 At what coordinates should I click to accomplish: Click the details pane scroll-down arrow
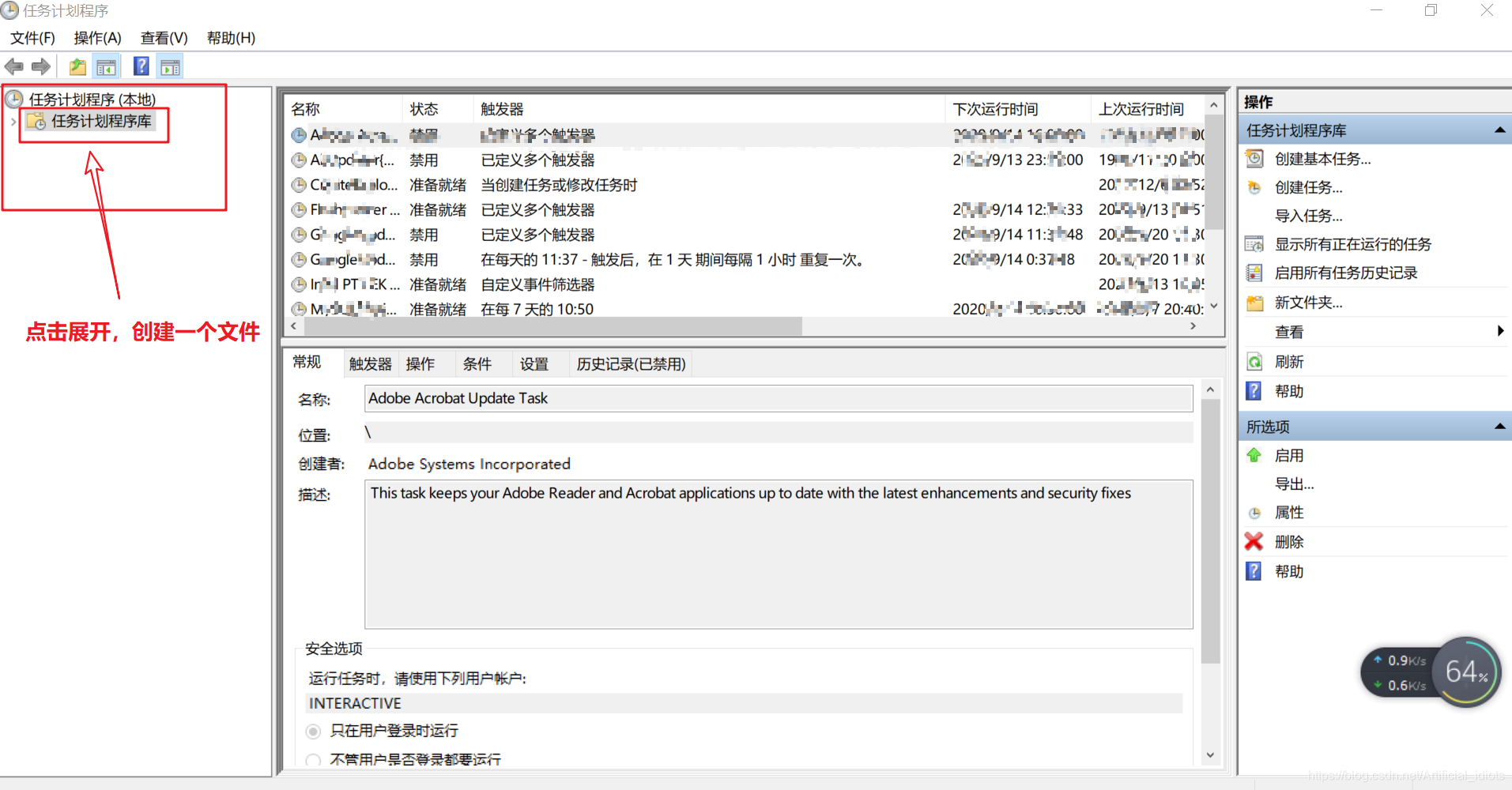(x=1210, y=756)
